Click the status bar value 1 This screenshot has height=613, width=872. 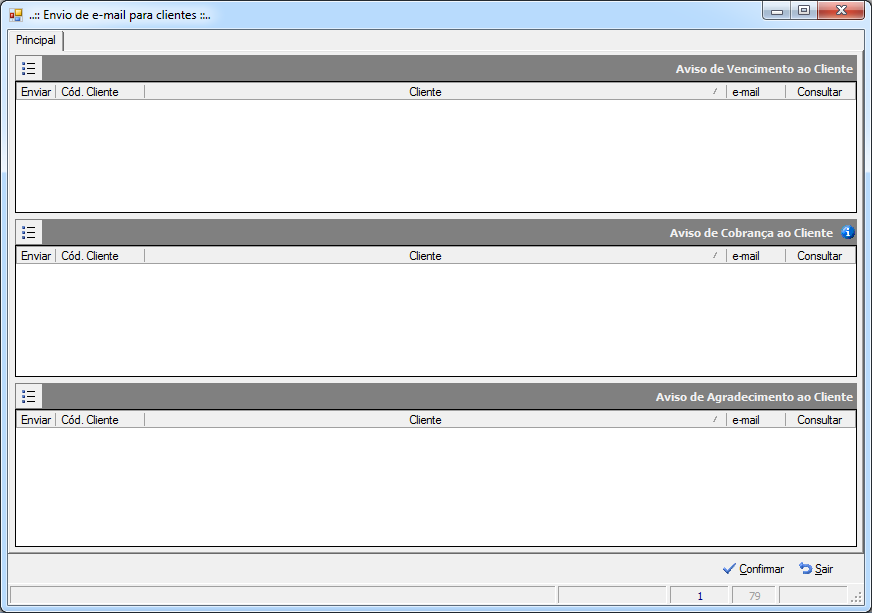click(700, 596)
